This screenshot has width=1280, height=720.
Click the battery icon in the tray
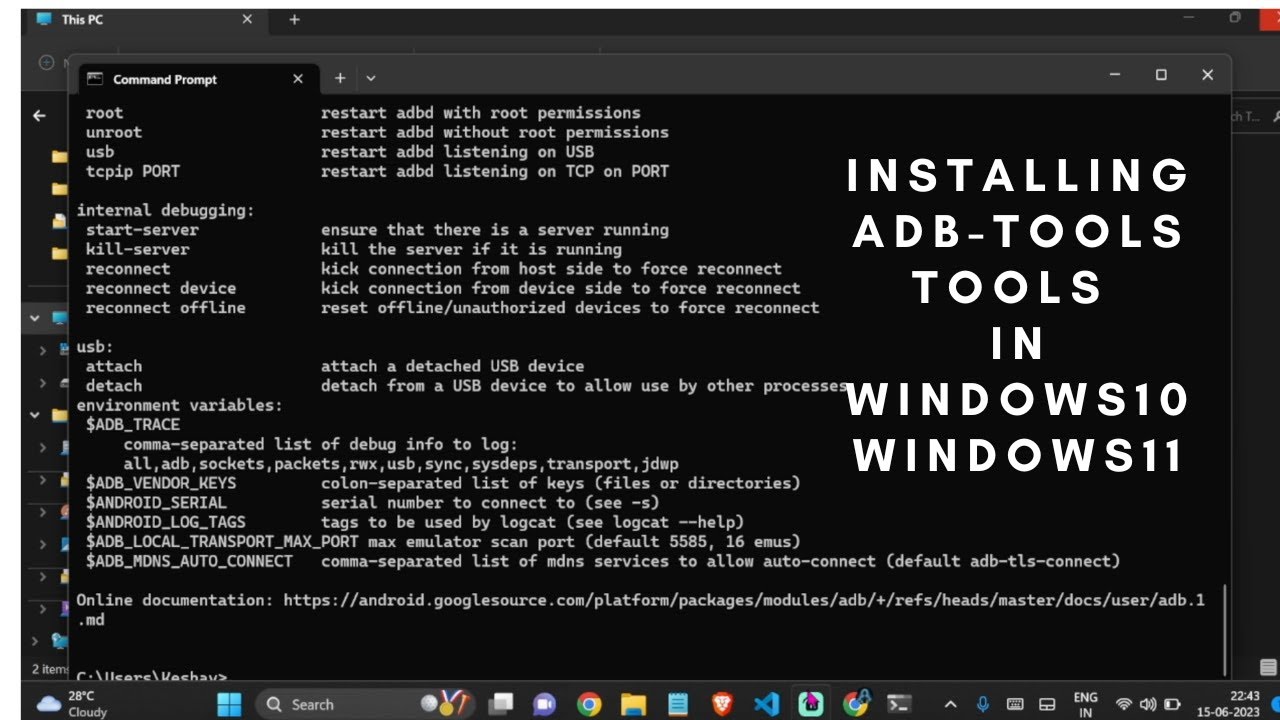[1172, 704]
